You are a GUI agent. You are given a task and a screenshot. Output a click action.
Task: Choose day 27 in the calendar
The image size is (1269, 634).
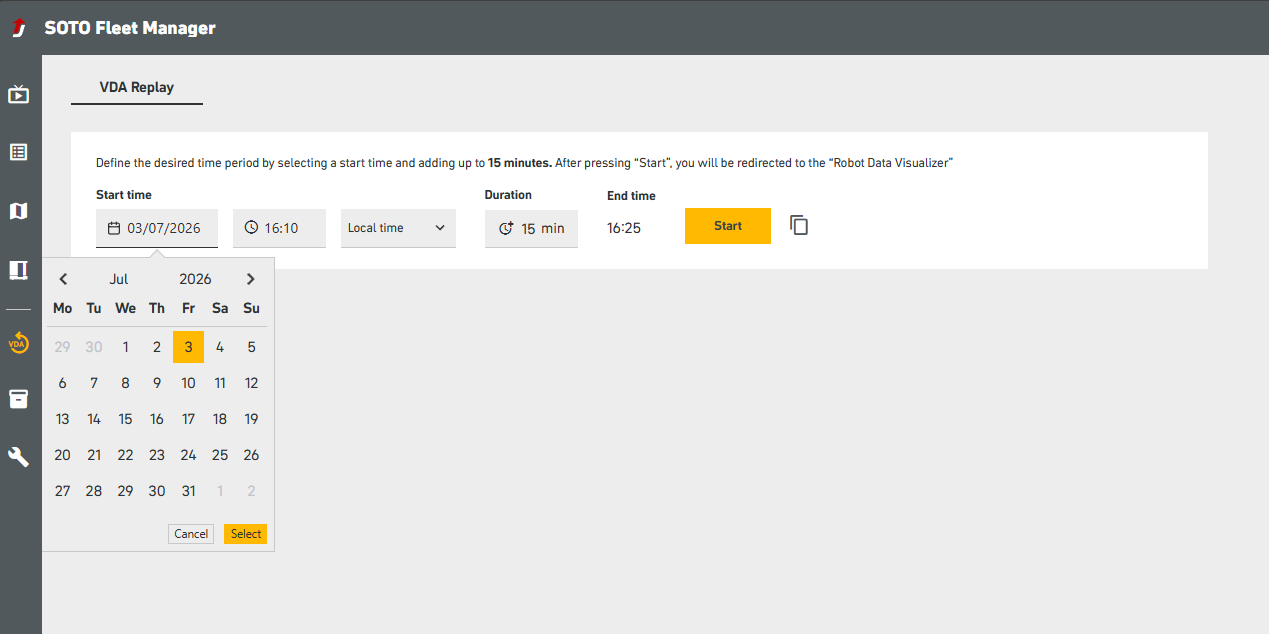pyautogui.click(x=63, y=491)
